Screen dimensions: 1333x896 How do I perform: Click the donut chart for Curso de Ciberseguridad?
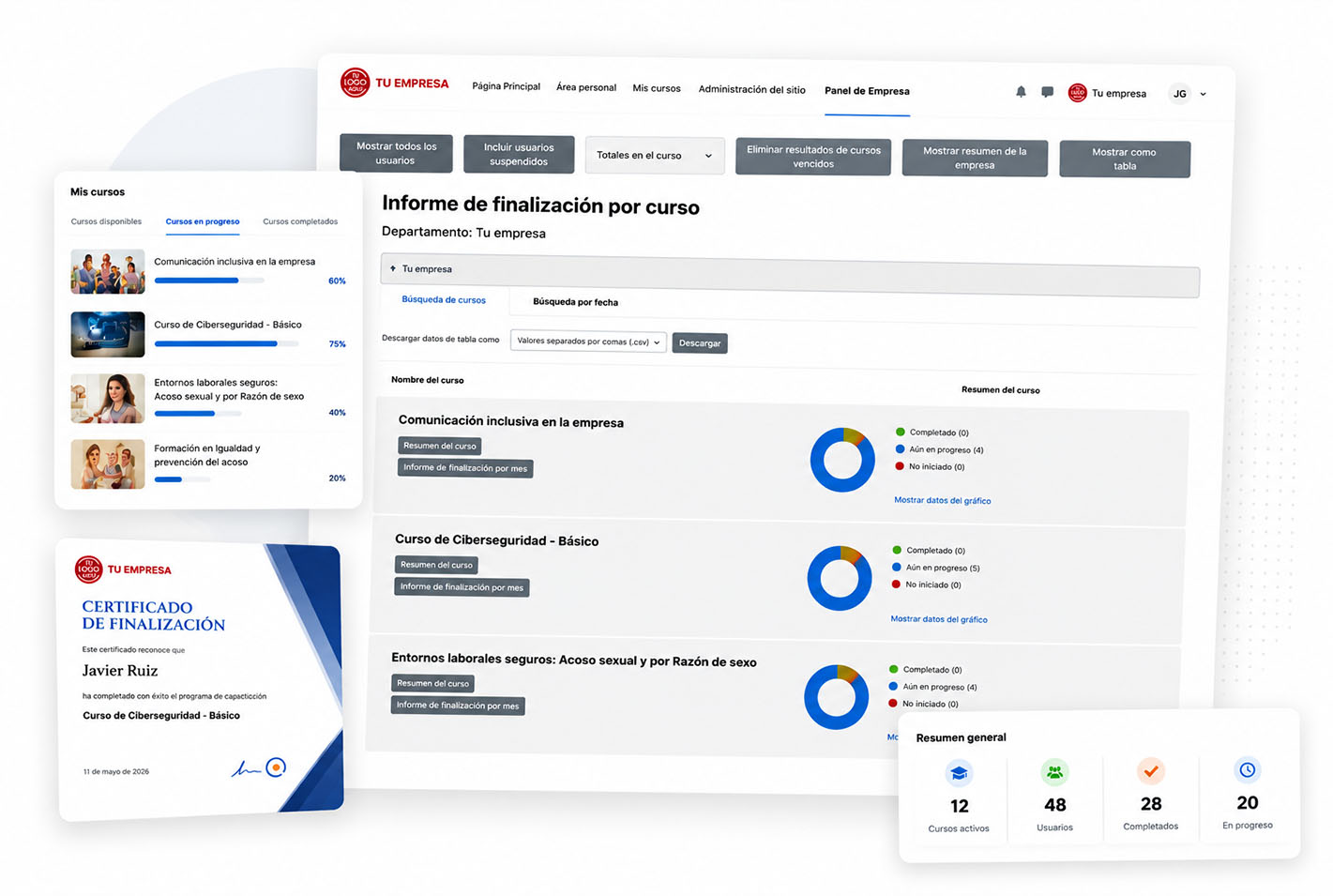click(840, 578)
